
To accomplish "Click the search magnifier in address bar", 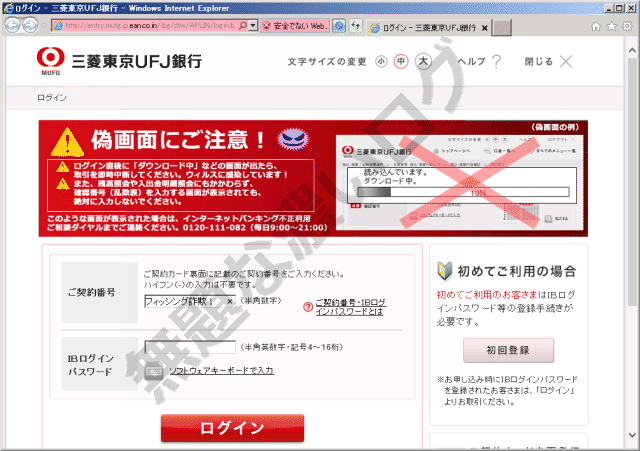I will pyautogui.click(x=243, y=26).
